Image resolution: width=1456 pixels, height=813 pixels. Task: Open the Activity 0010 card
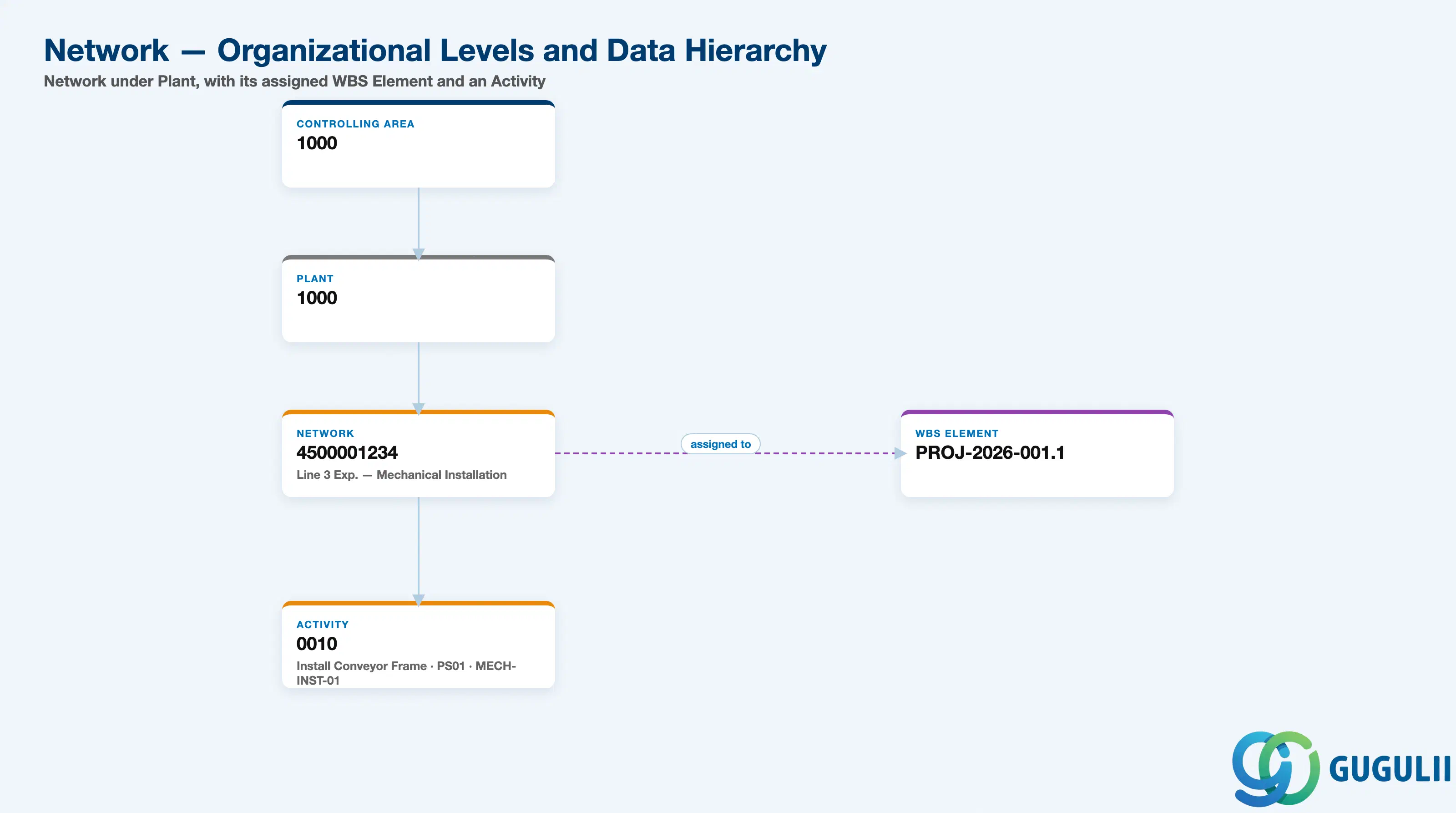tap(418, 645)
